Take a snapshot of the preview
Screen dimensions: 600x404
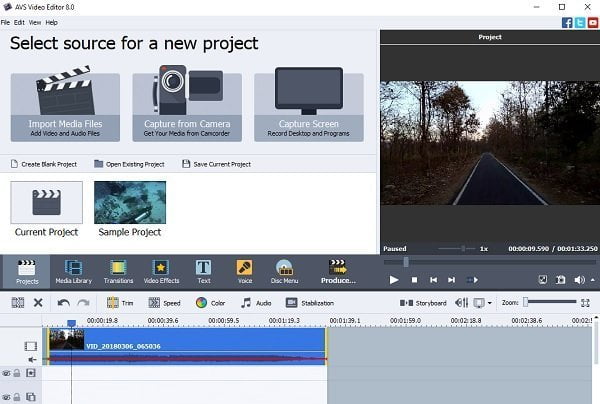[x=561, y=280]
